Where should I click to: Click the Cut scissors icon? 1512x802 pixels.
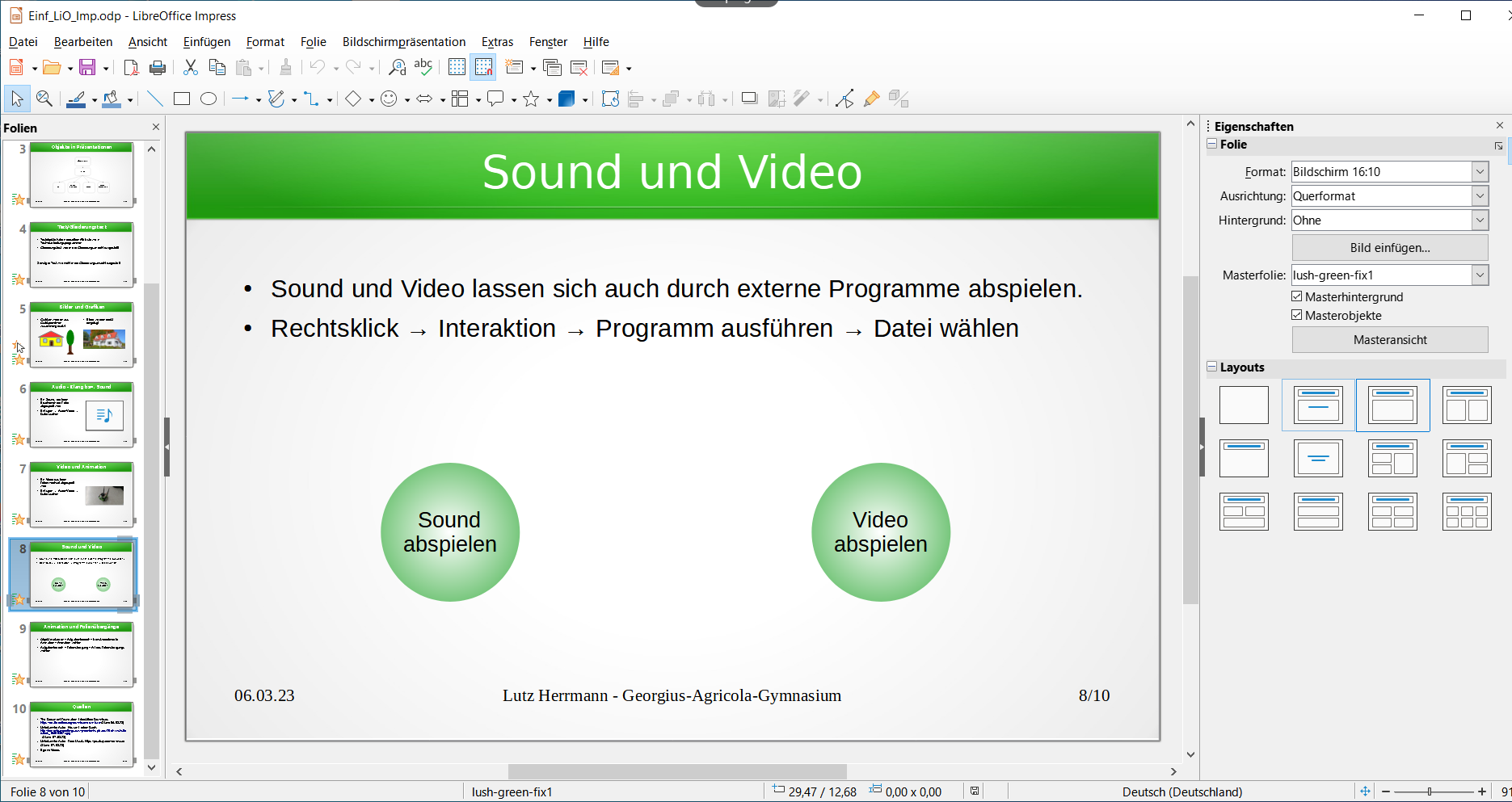click(x=191, y=68)
